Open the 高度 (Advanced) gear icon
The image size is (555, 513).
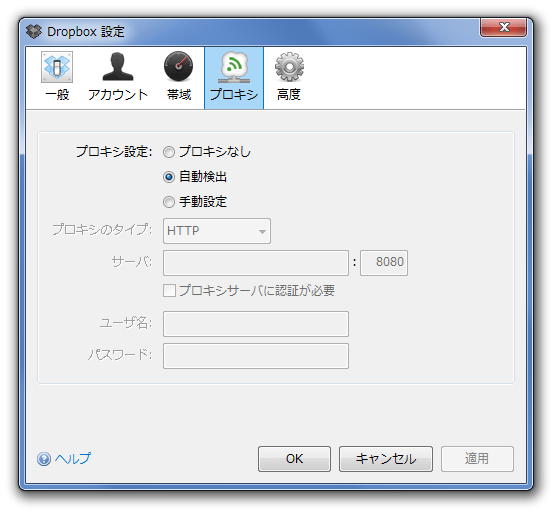click(289, 67)
